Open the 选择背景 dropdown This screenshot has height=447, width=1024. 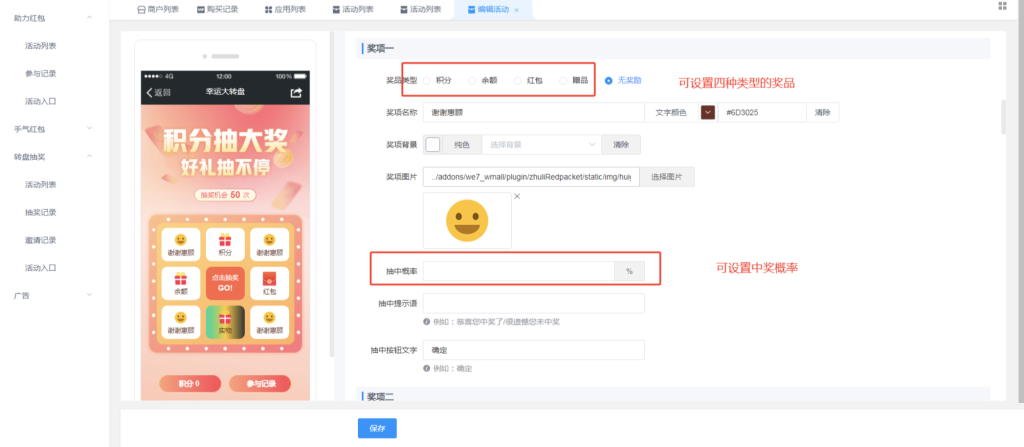542,145
